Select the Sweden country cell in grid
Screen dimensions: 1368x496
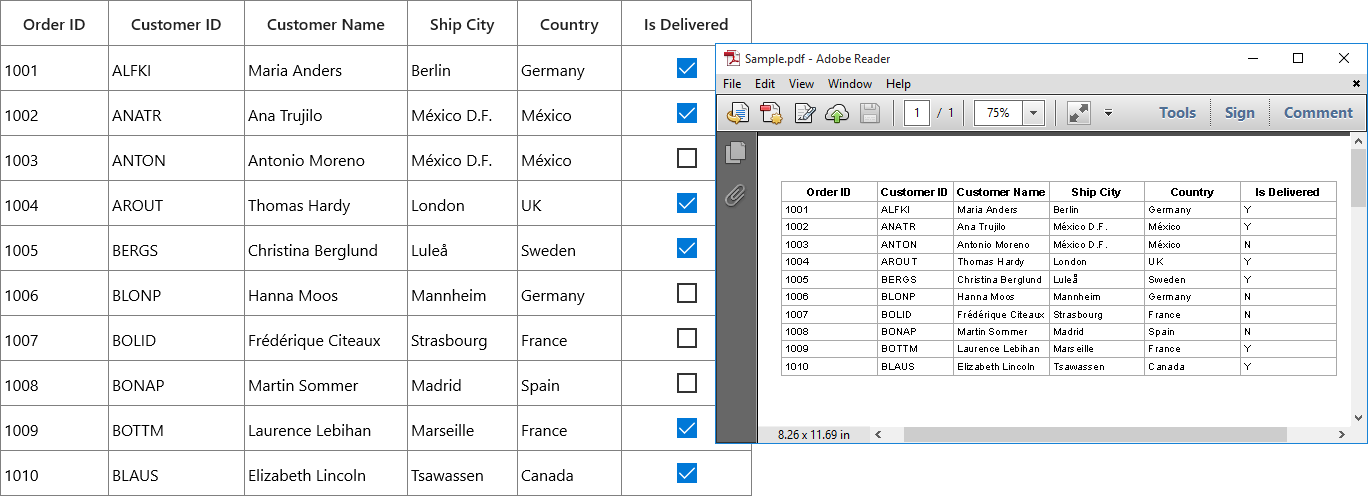point(569,248)
